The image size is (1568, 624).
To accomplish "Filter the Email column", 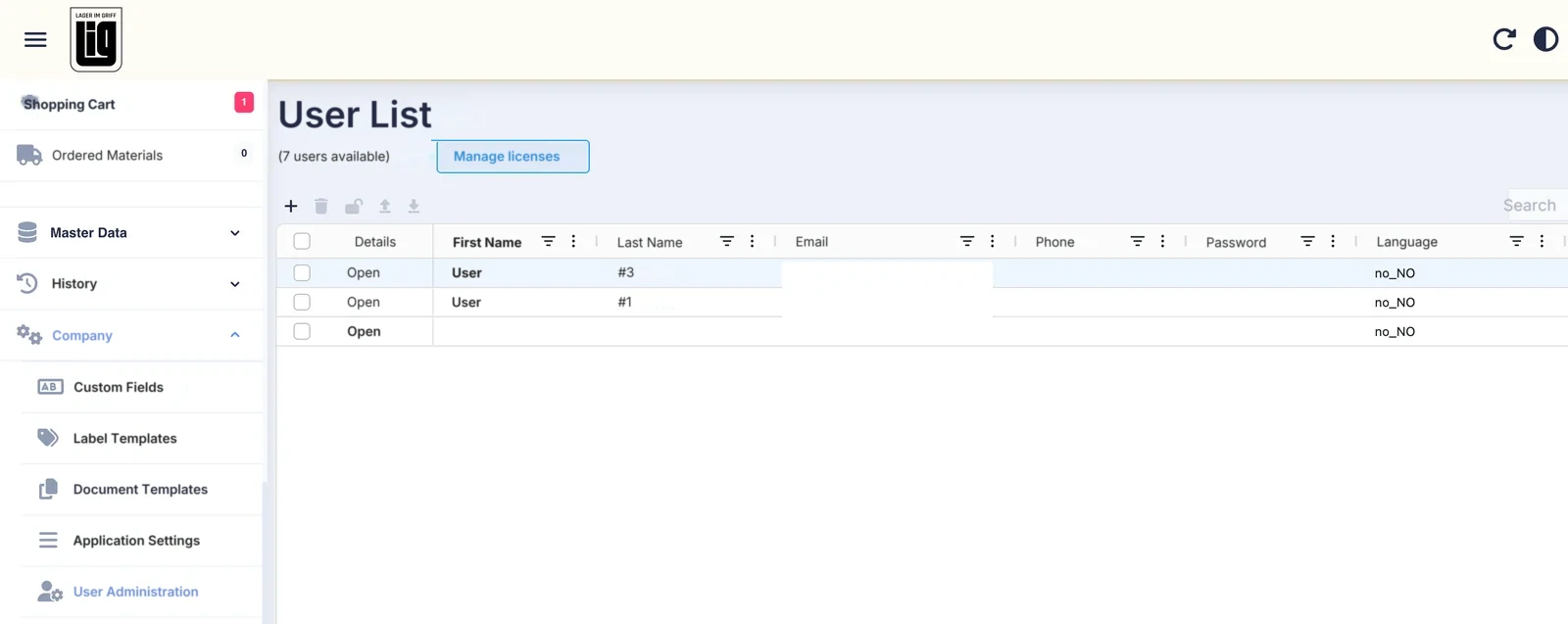I will (x=967, y=241).
